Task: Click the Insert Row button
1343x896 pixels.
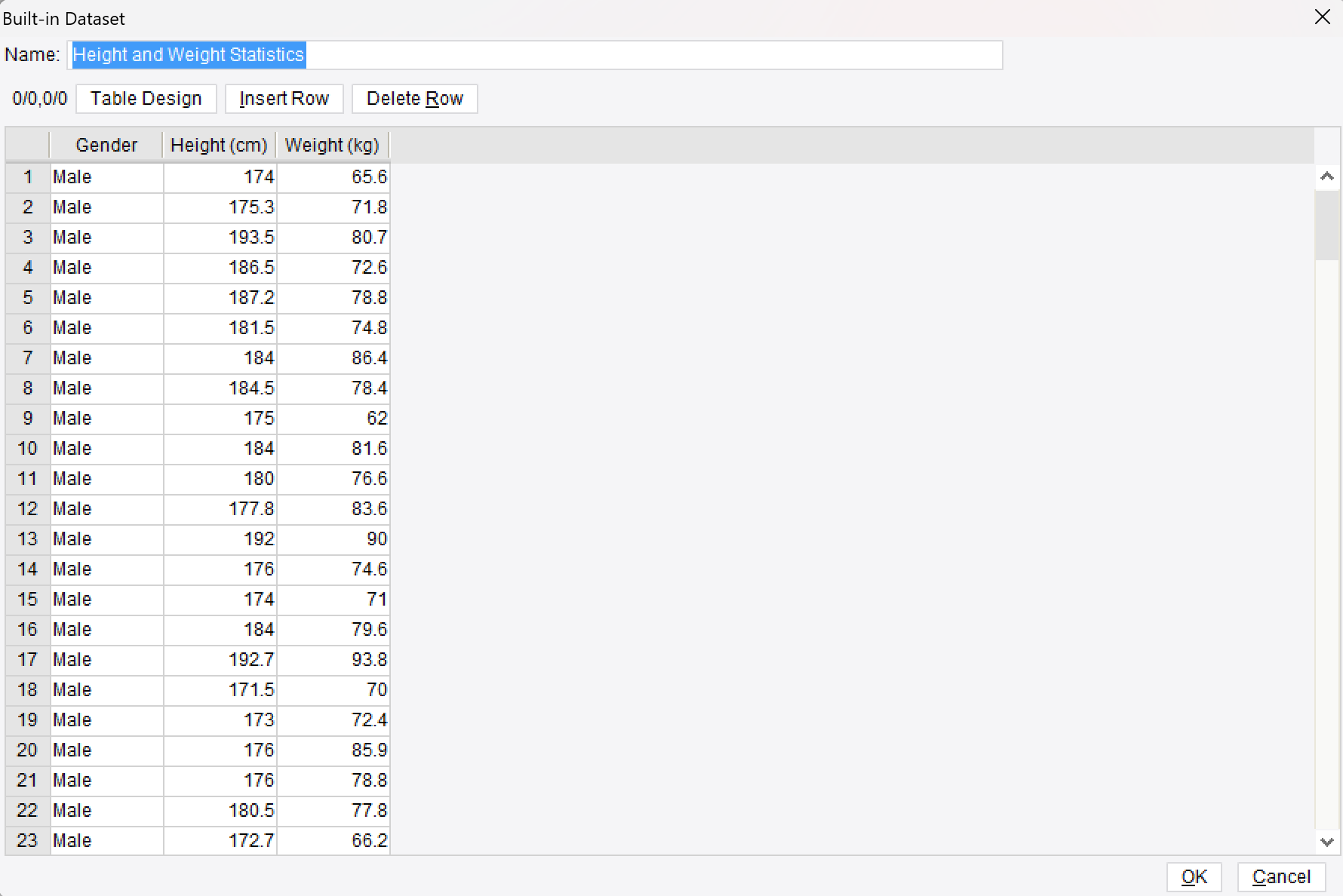Action: coord(284,98)
